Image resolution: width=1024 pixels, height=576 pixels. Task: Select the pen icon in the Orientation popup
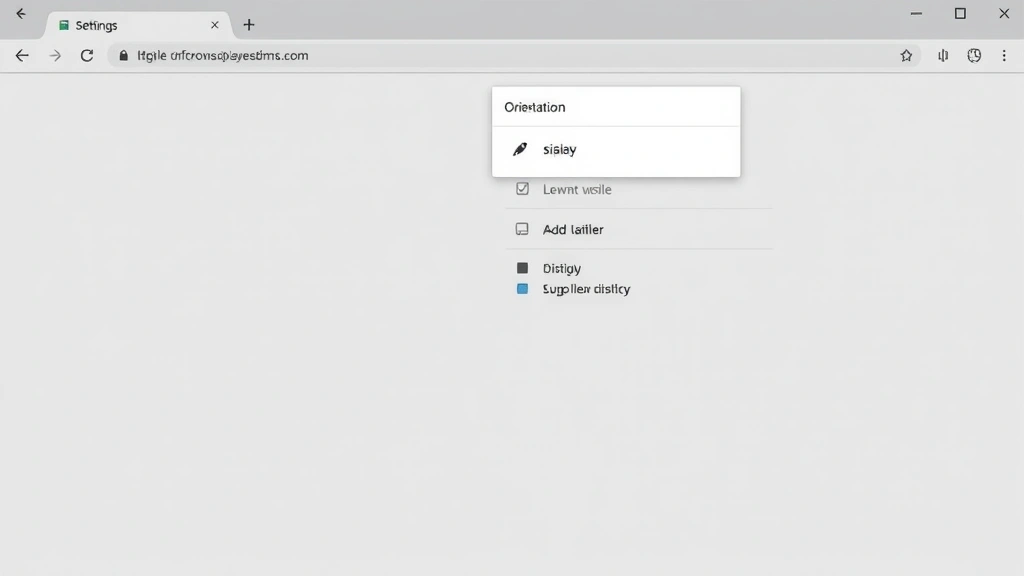click(521, 148)
